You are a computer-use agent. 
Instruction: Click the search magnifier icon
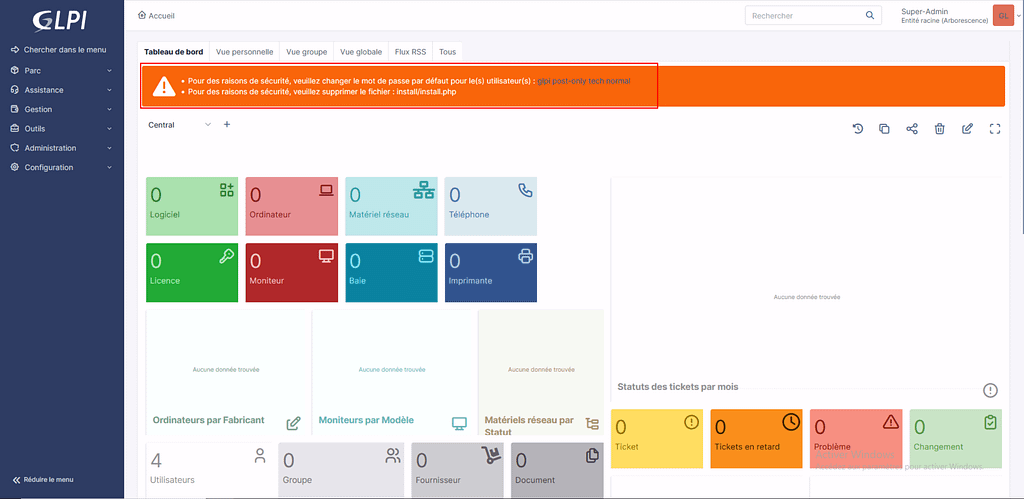870,16
